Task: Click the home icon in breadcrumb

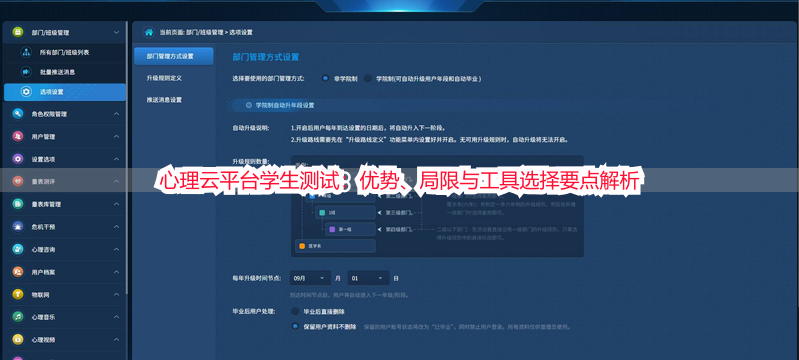Action: tap(149, 32)
